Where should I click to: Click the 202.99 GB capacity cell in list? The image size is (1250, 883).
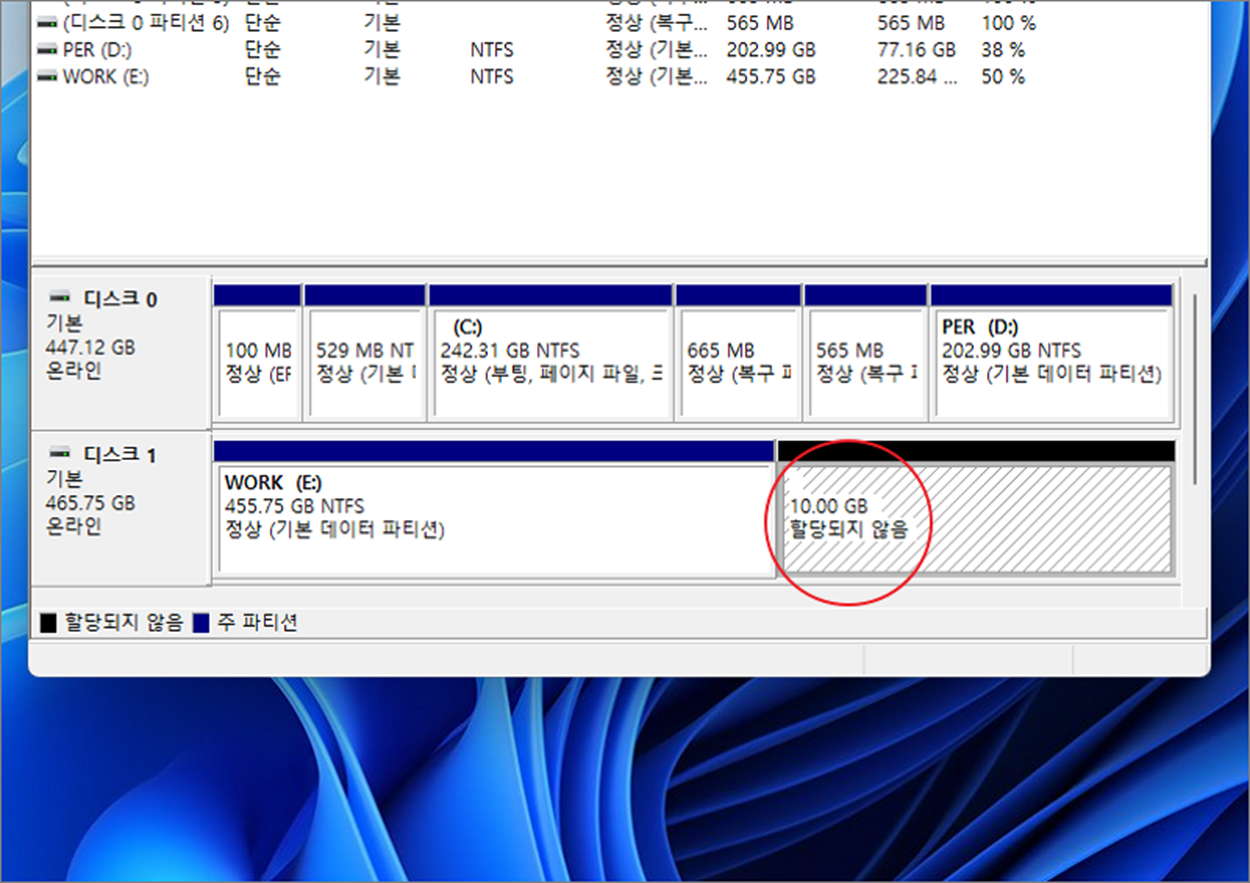click(x=771, y=49)
